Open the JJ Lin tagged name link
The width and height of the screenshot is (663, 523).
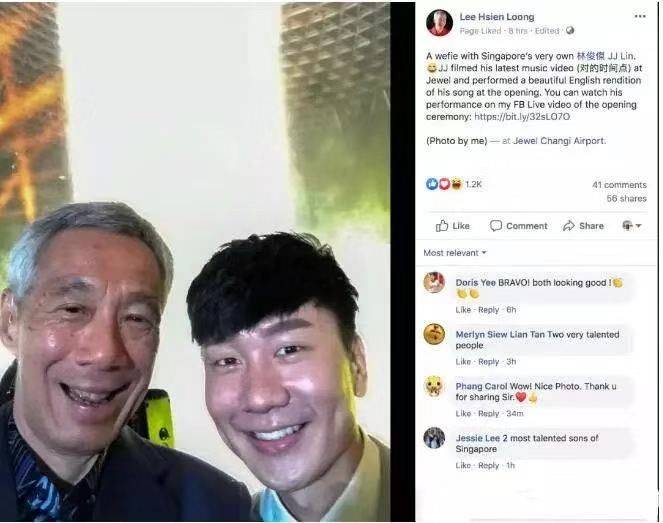coord(605,56)
